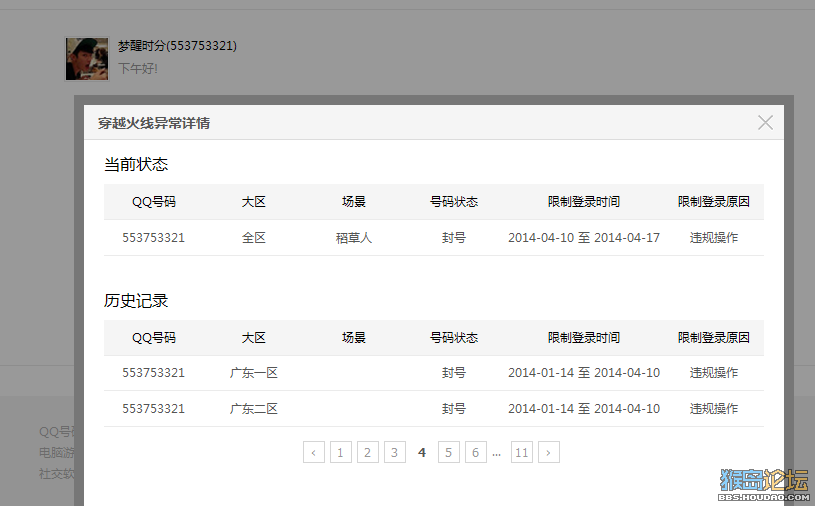815x506 pixels.
Task: Click 违规操作 in the 全区 row
Action: click(714, 238)
